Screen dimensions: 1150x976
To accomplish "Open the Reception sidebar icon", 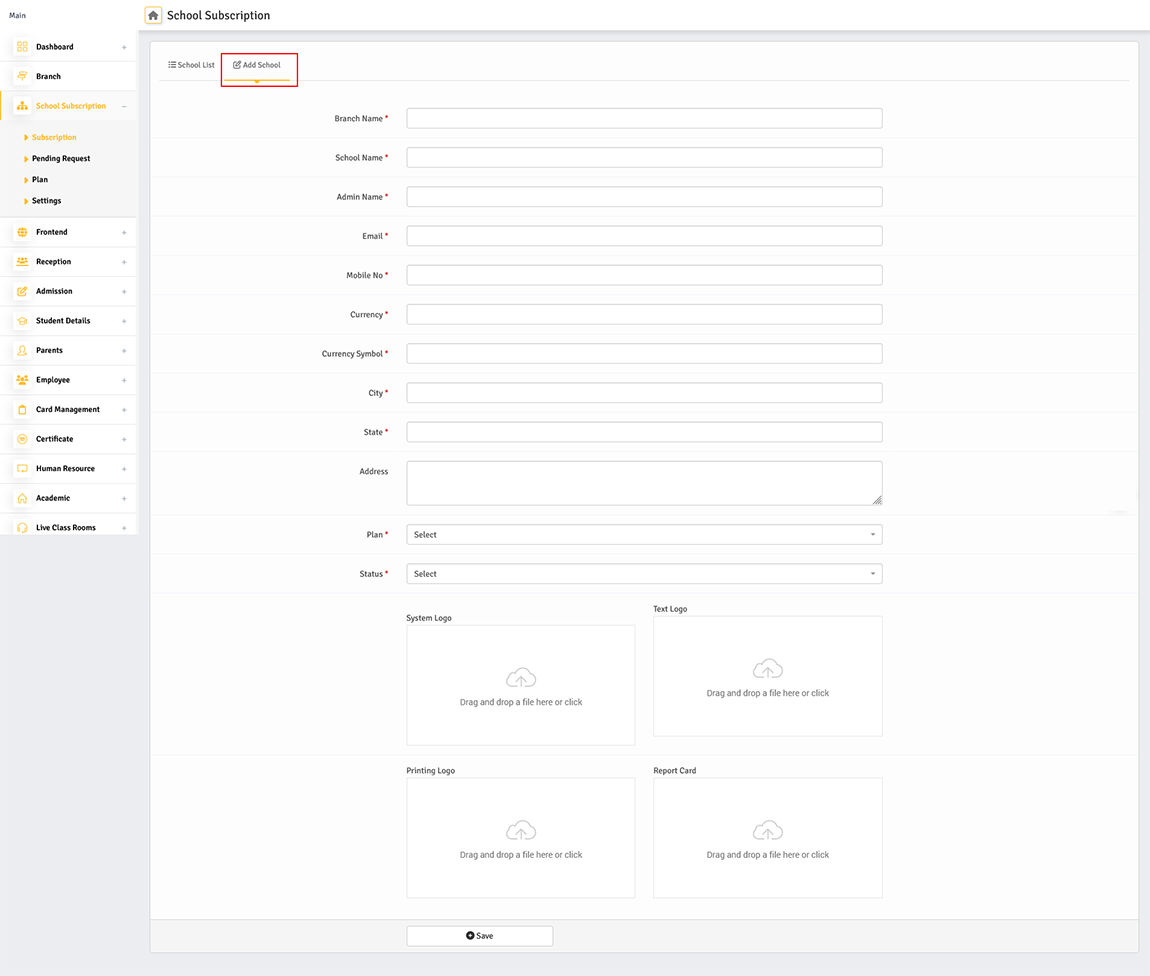I will (x=22, y=261).
